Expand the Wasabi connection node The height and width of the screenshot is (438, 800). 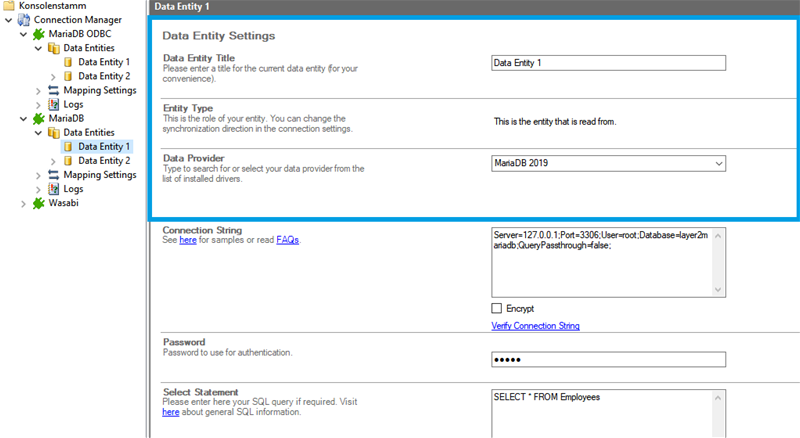[x=24, y=203]
